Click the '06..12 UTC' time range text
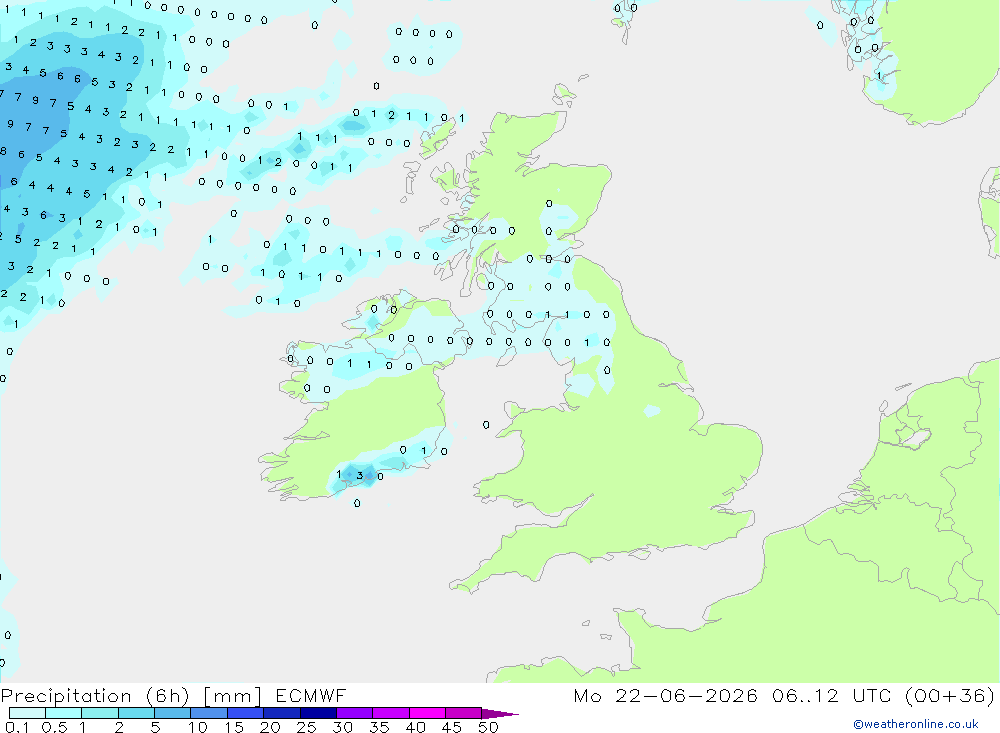 click(x=831, y=695)
